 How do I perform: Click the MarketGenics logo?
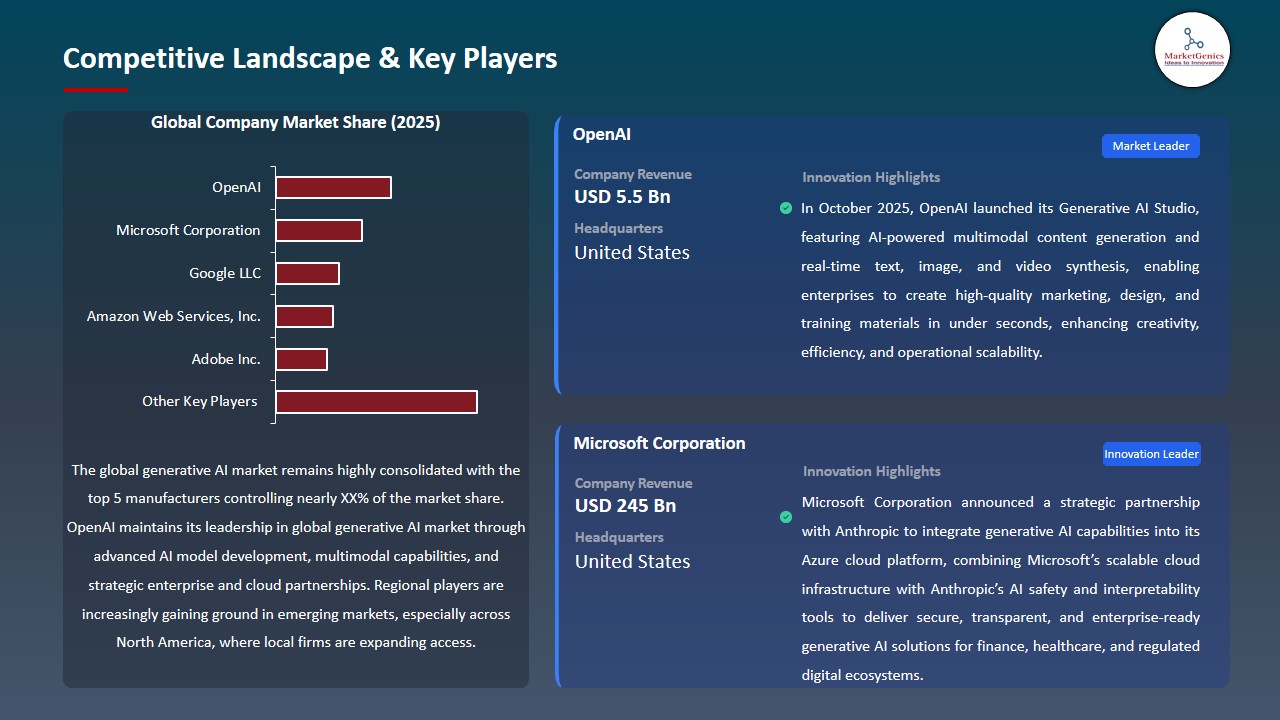point(1192,50)
